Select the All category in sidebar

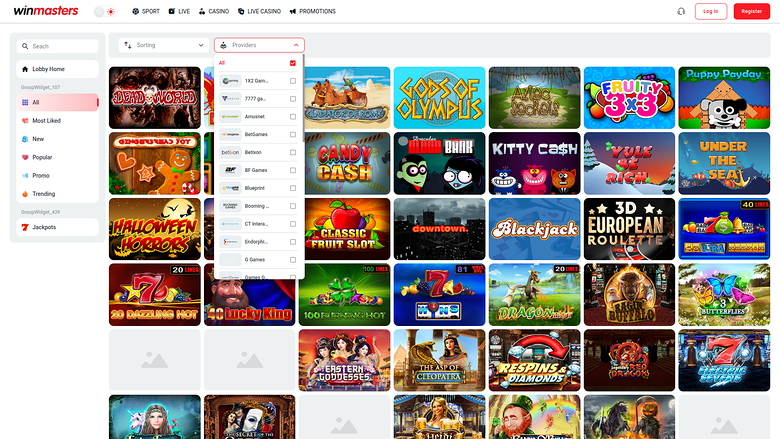(x=57, y=102)
